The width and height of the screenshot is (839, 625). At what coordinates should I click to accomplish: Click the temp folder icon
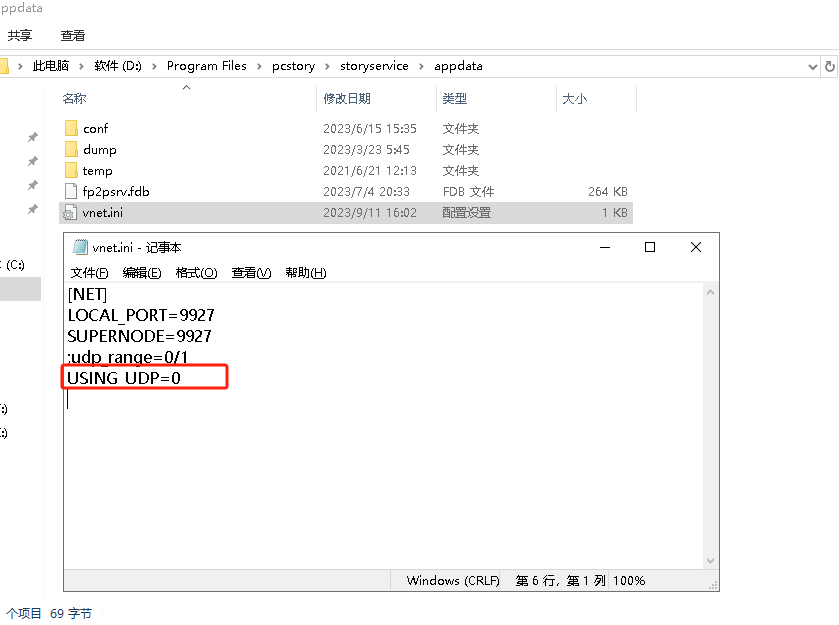[73, 170]
